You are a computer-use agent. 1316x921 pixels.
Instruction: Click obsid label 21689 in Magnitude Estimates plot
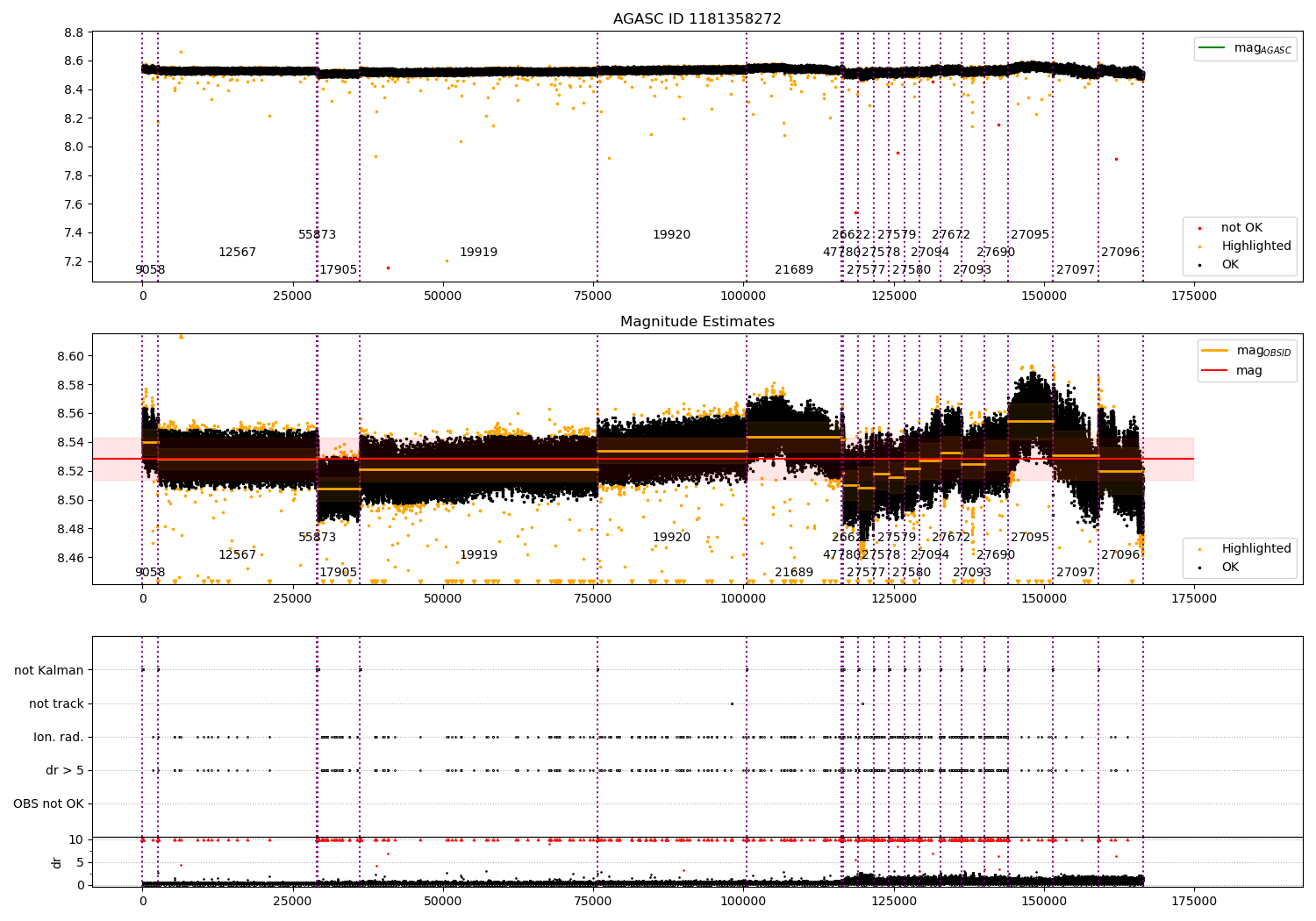click(x=794, y=573)
